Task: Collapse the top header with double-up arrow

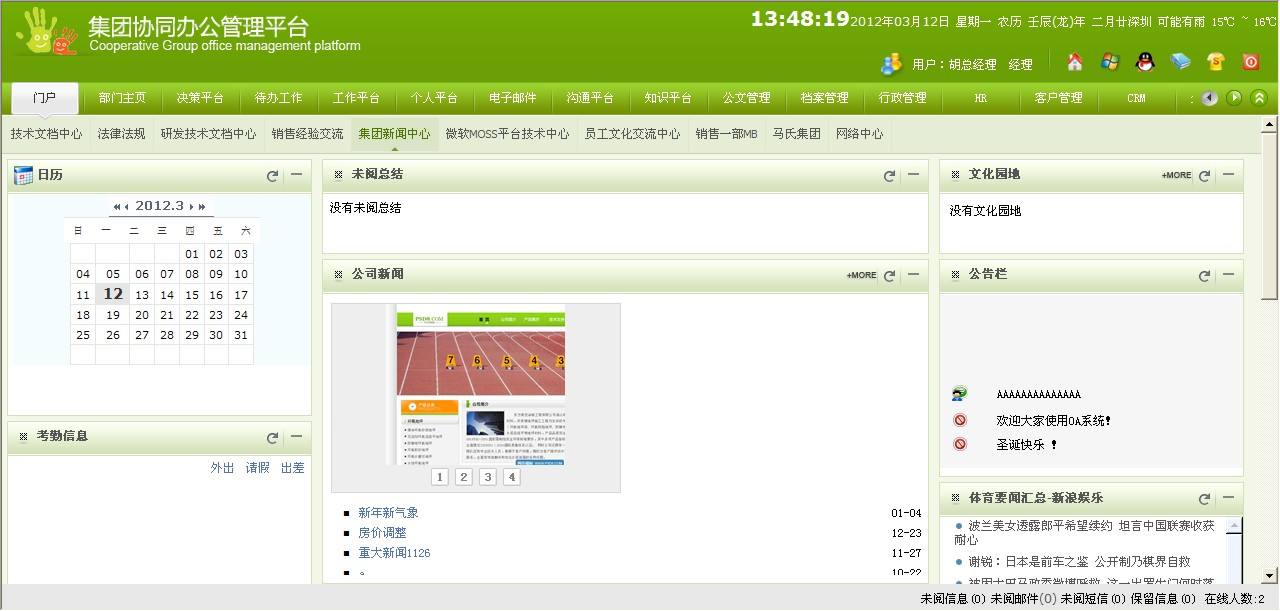Action: (x=1259, y=98)
